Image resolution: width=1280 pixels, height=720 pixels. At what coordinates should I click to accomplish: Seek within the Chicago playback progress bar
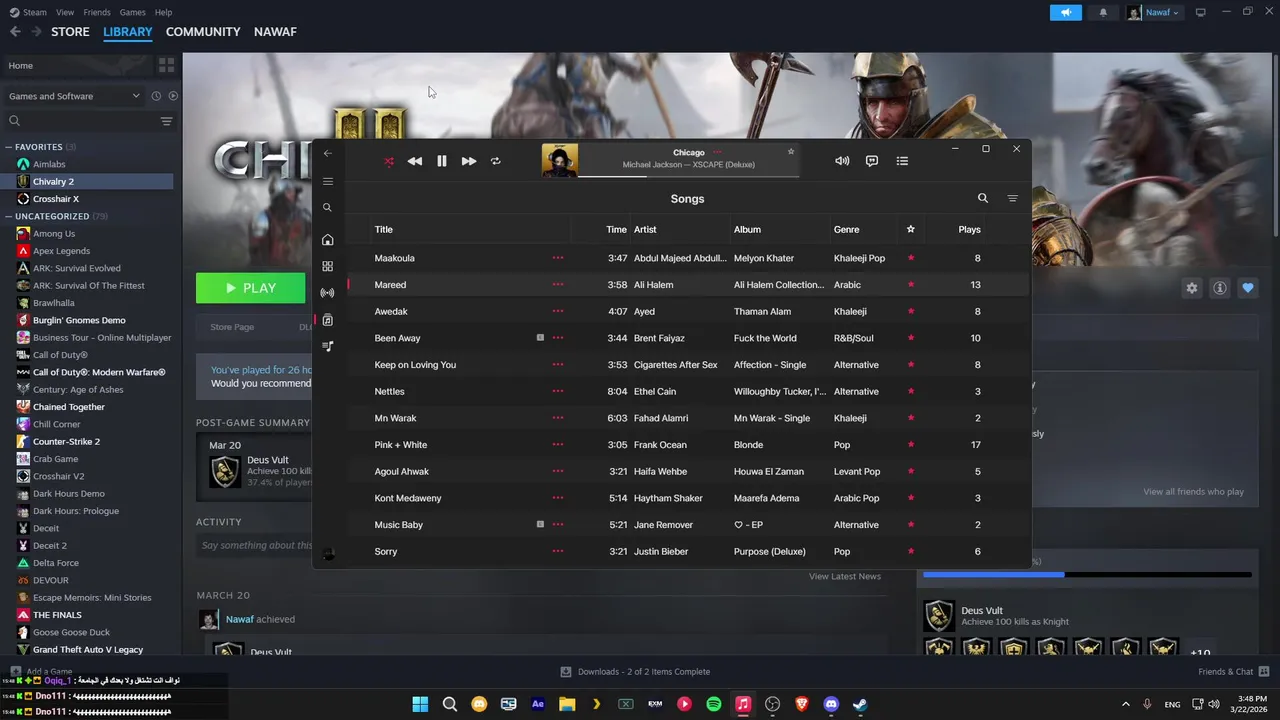pyautogui.click(x=689, y=177)
